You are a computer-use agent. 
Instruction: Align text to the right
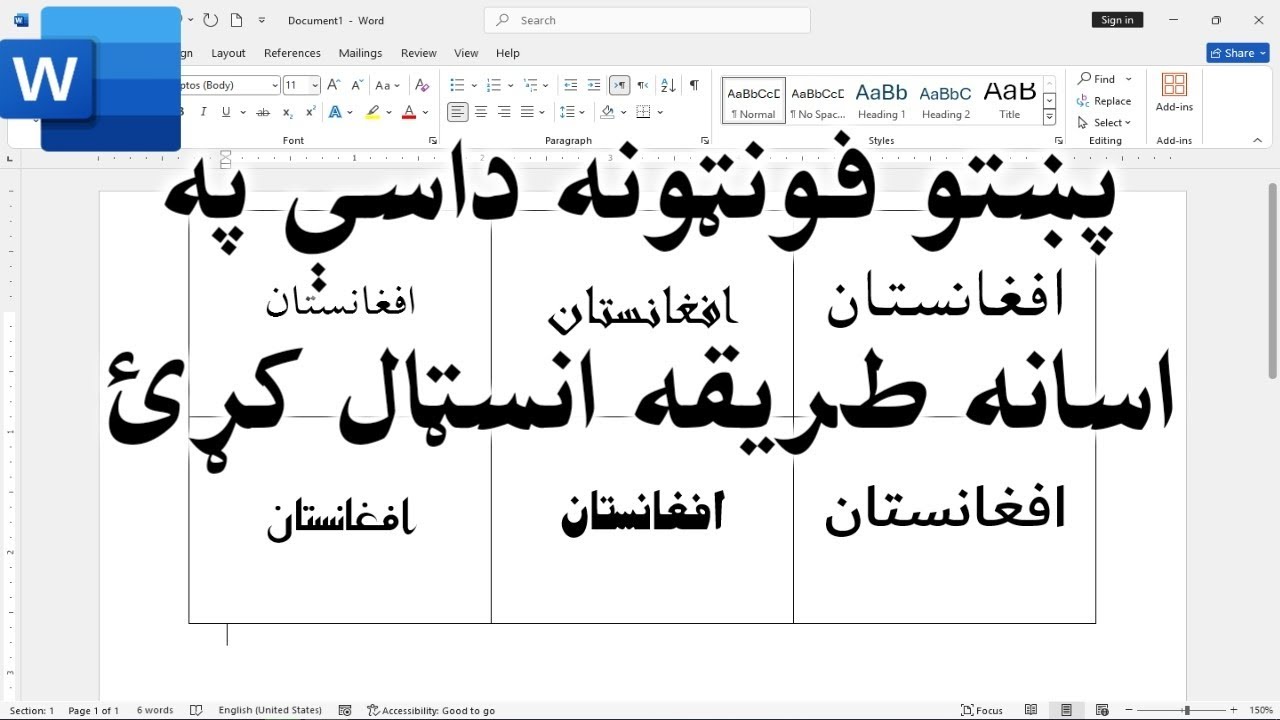pos(504,112)
